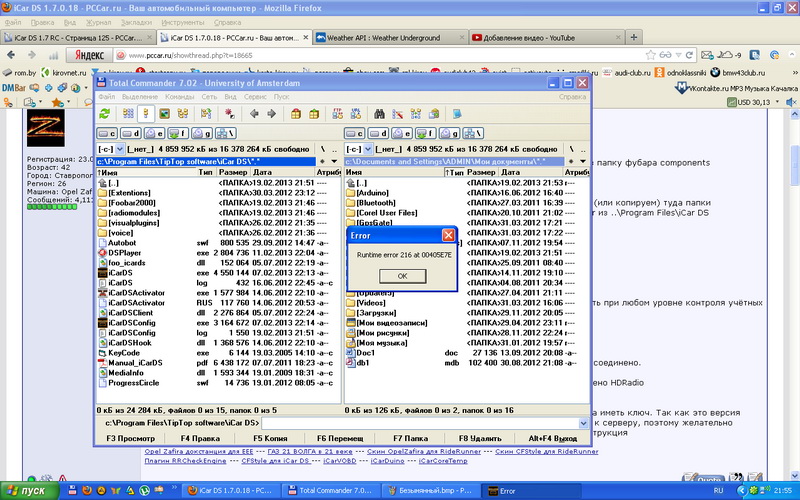Open the Команды menu
Image resolution: width=800 pixels, height=500 pixels.
pos(179,97)
